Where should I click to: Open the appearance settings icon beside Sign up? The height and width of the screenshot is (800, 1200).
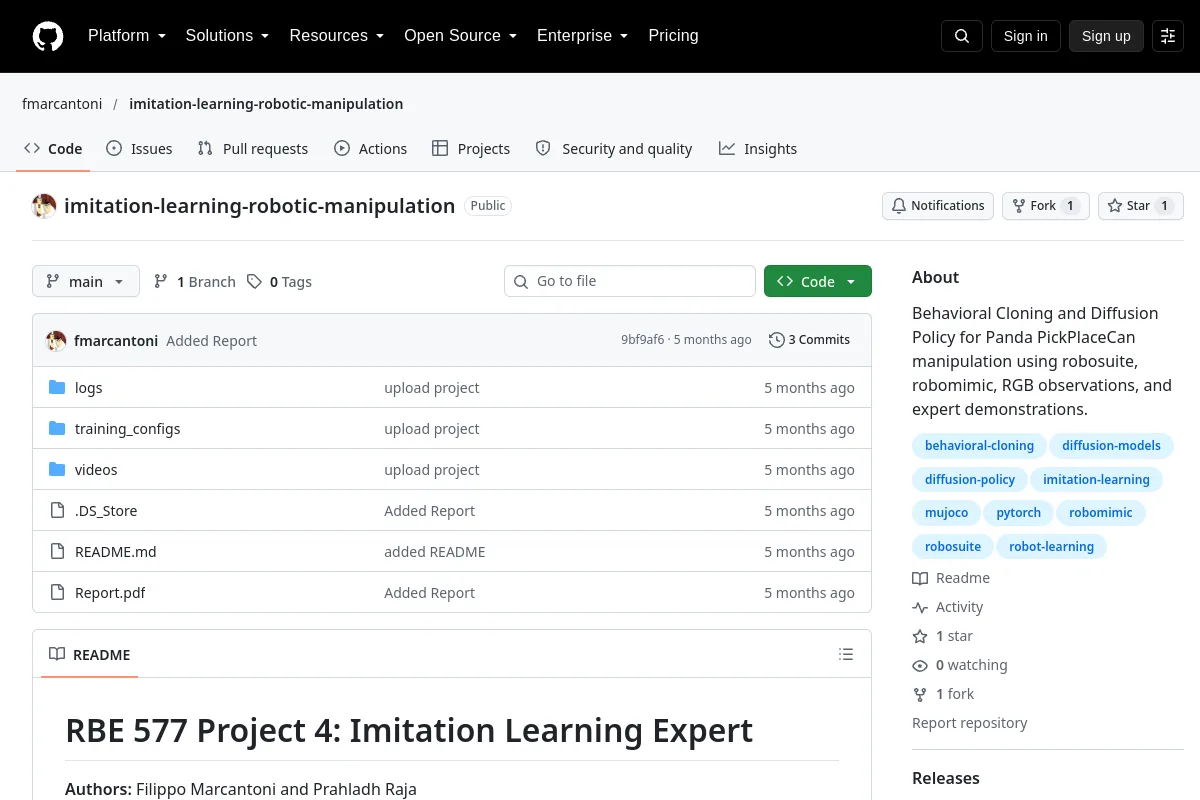1168,36
